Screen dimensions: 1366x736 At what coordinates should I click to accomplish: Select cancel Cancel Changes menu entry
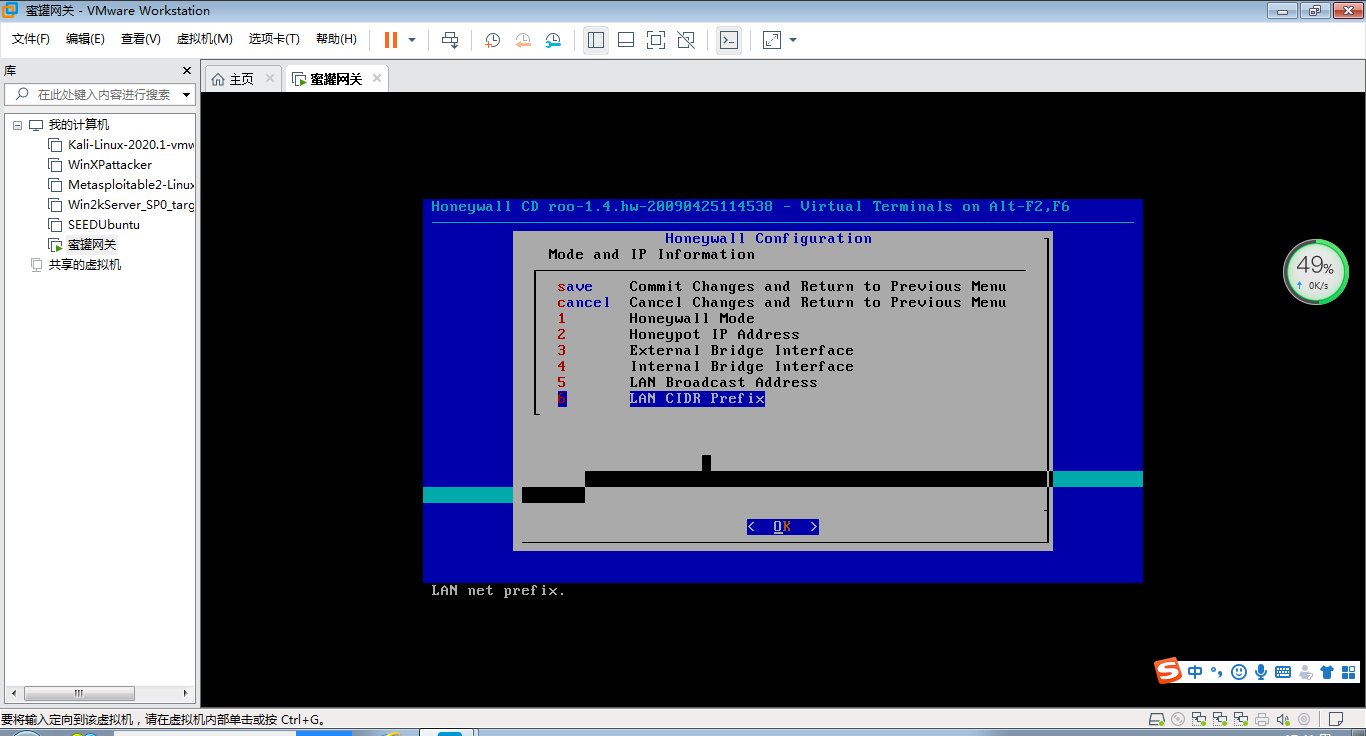coord(782,303)
